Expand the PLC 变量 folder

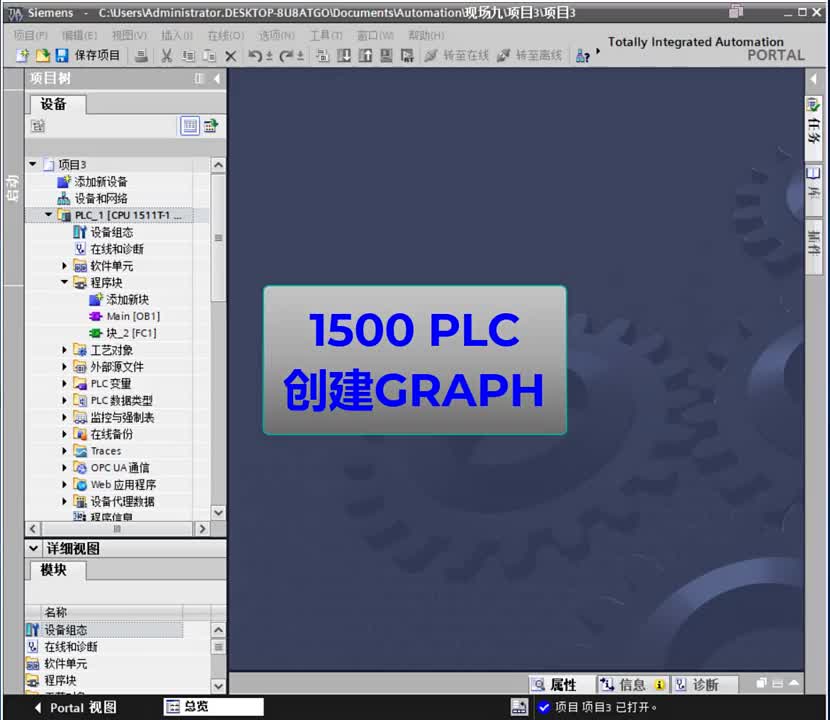[65, 383]
